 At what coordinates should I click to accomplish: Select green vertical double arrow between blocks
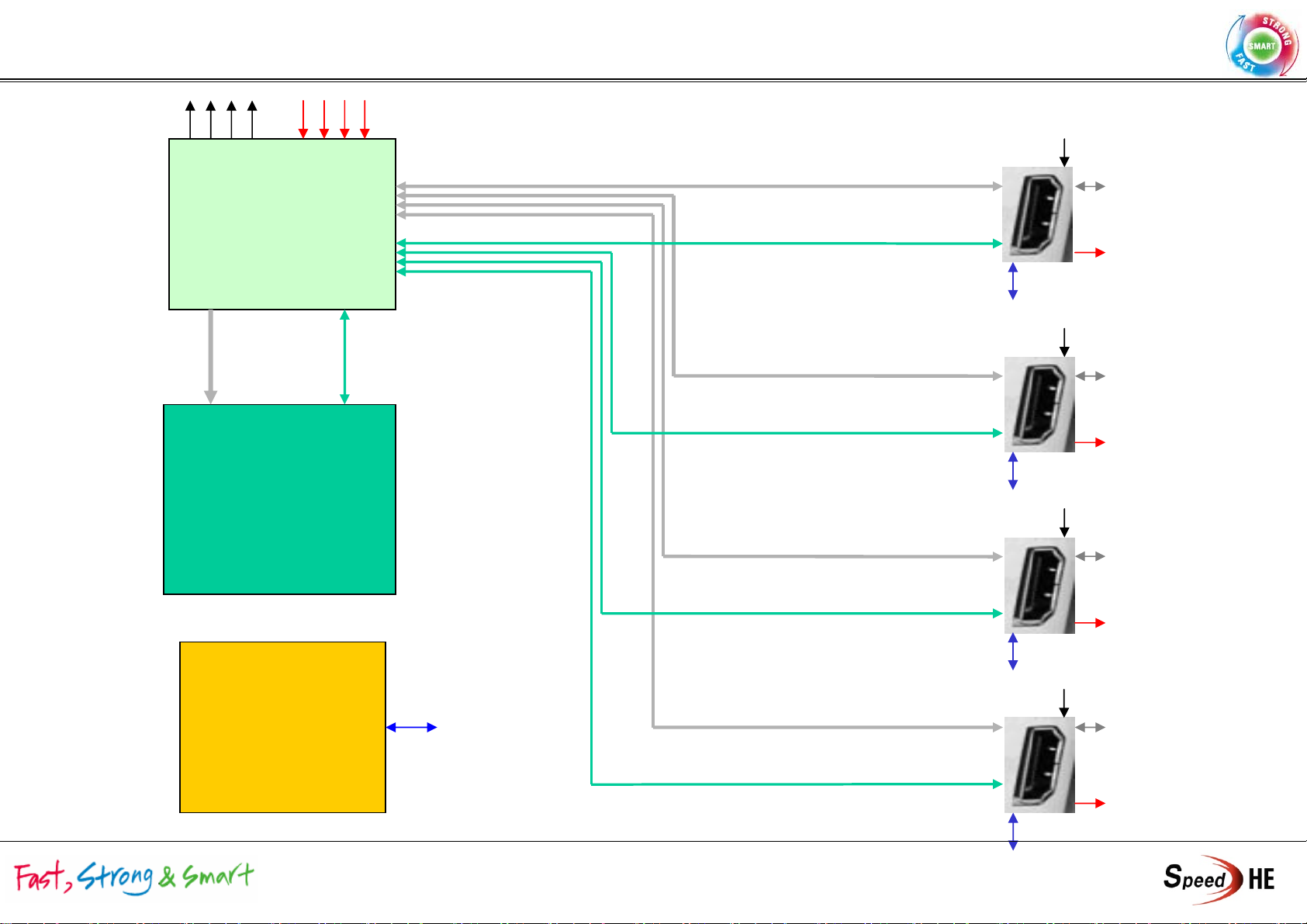click(344, 357)
